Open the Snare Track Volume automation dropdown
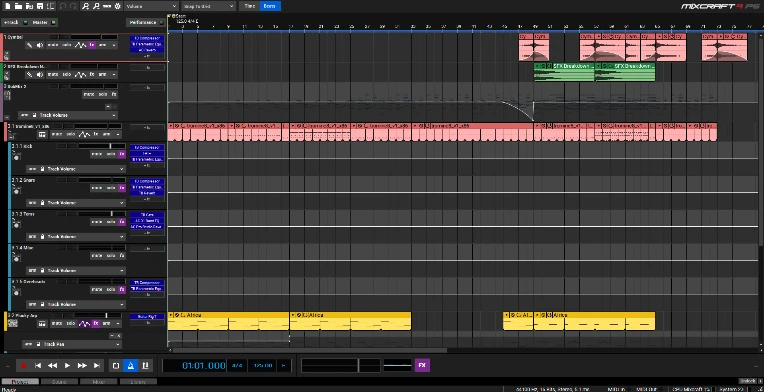Viewport: 764px width, 392px height. click(76, 203)
